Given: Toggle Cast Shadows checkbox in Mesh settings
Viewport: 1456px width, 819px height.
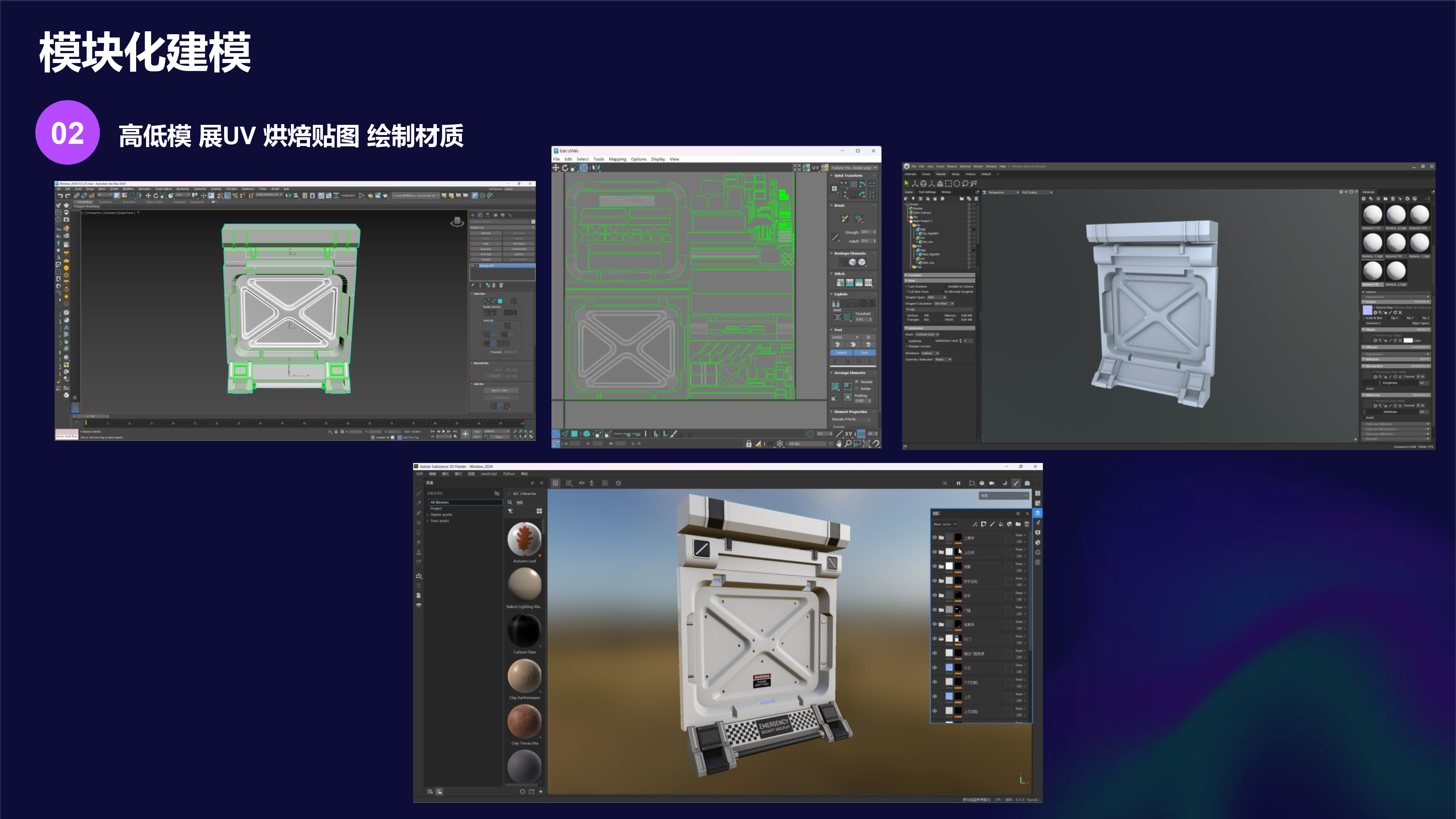Looking at the screenshot, I should [x=907, y=286].
